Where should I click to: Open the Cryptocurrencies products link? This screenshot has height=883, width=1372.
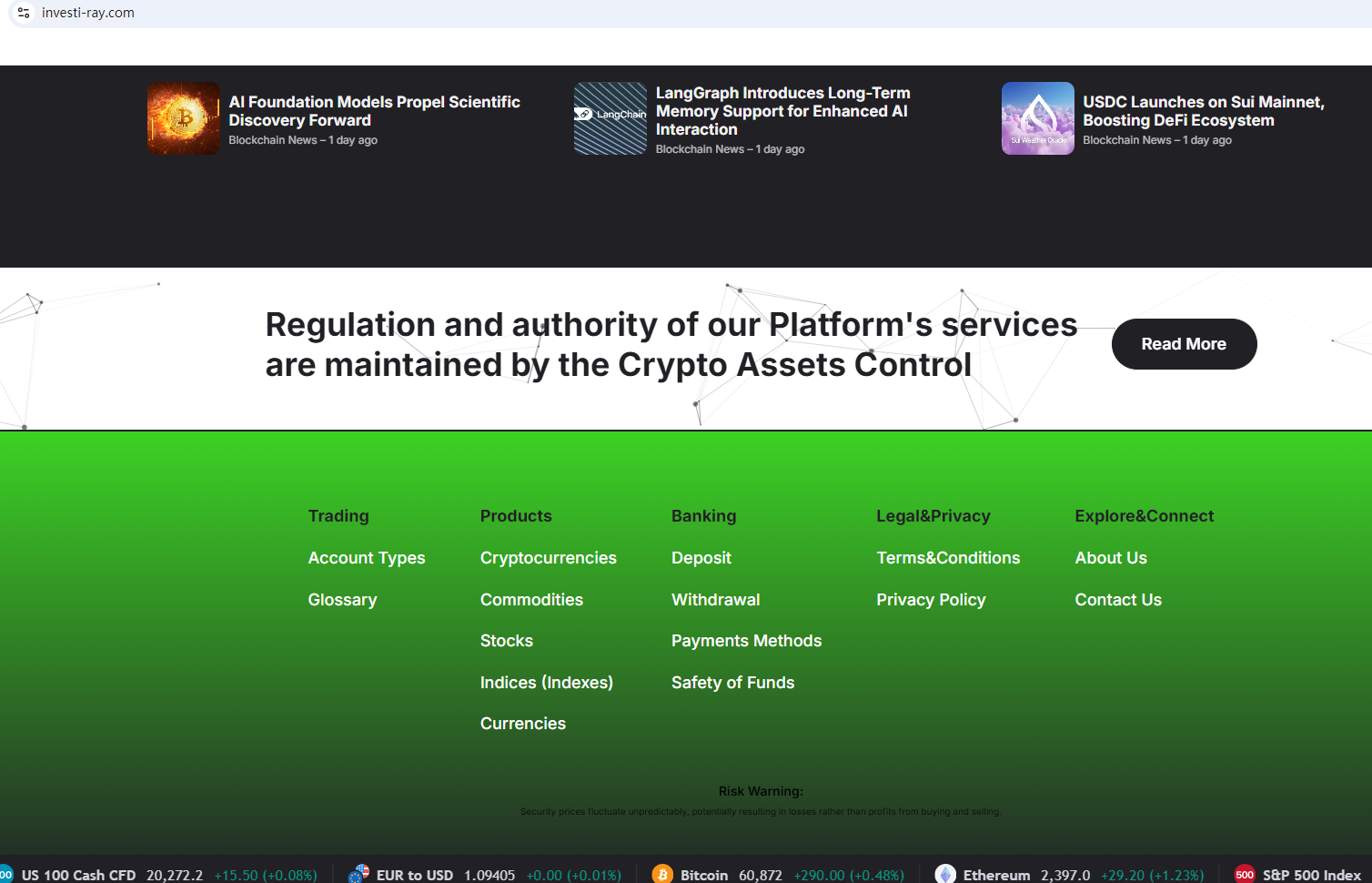point(548,558)
